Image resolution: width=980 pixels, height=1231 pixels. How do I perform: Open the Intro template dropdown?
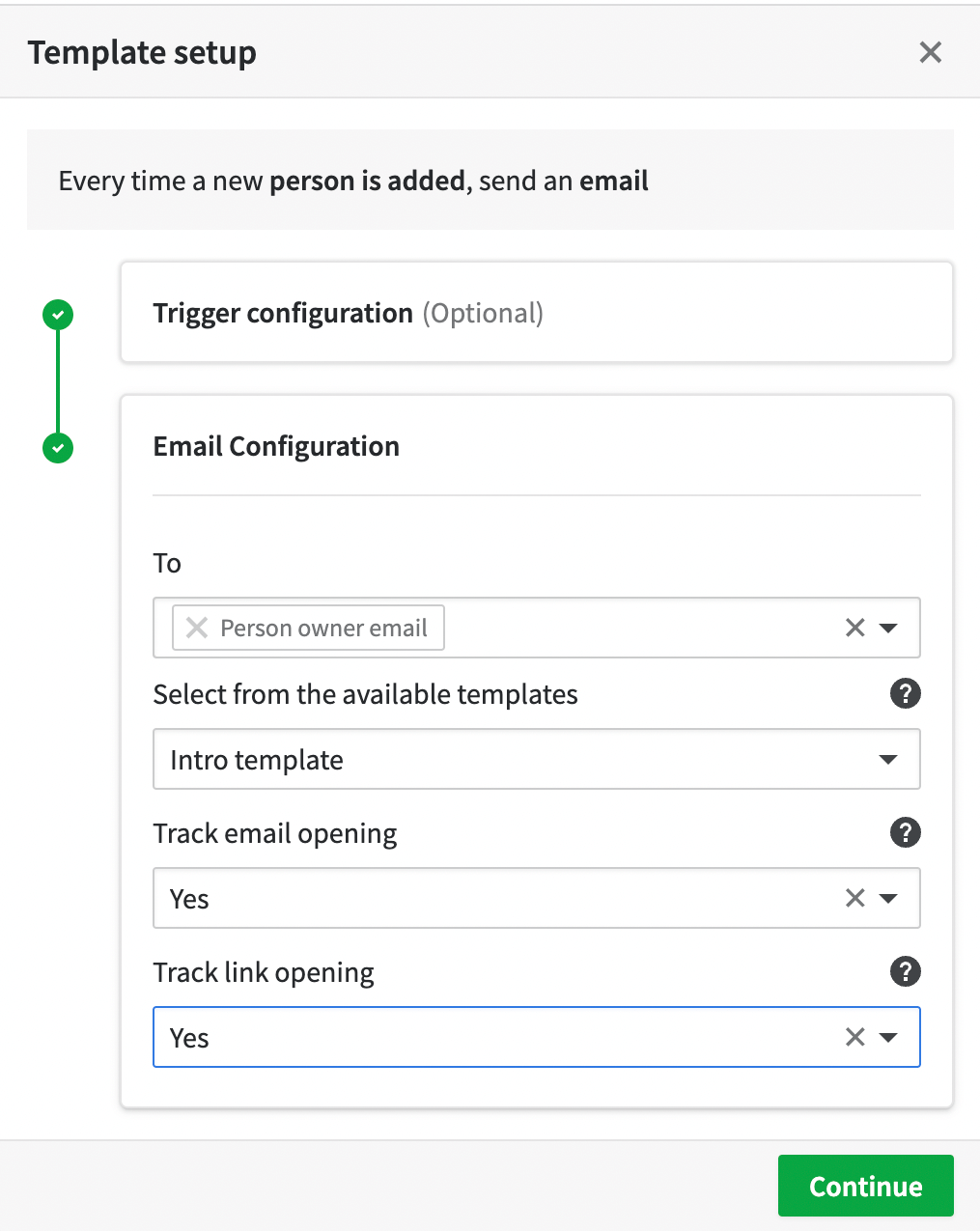[x=888, y=759]
